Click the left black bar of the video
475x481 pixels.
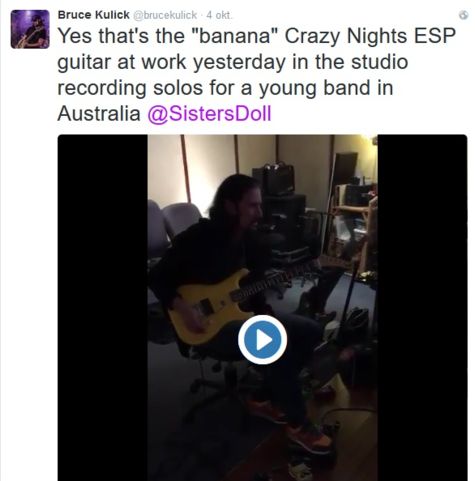103,307
